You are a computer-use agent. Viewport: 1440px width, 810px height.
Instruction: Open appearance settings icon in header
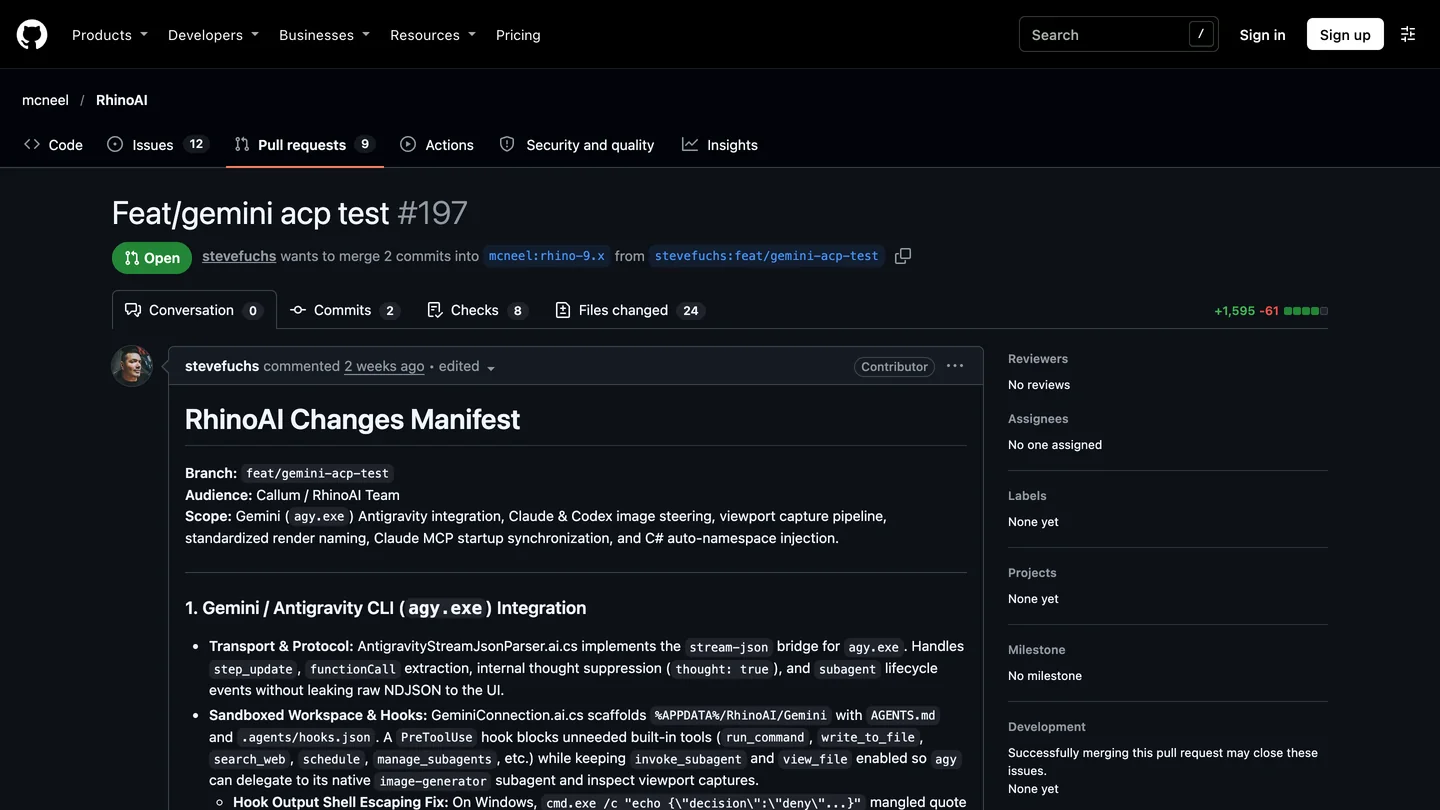[x=1408, y=34]
